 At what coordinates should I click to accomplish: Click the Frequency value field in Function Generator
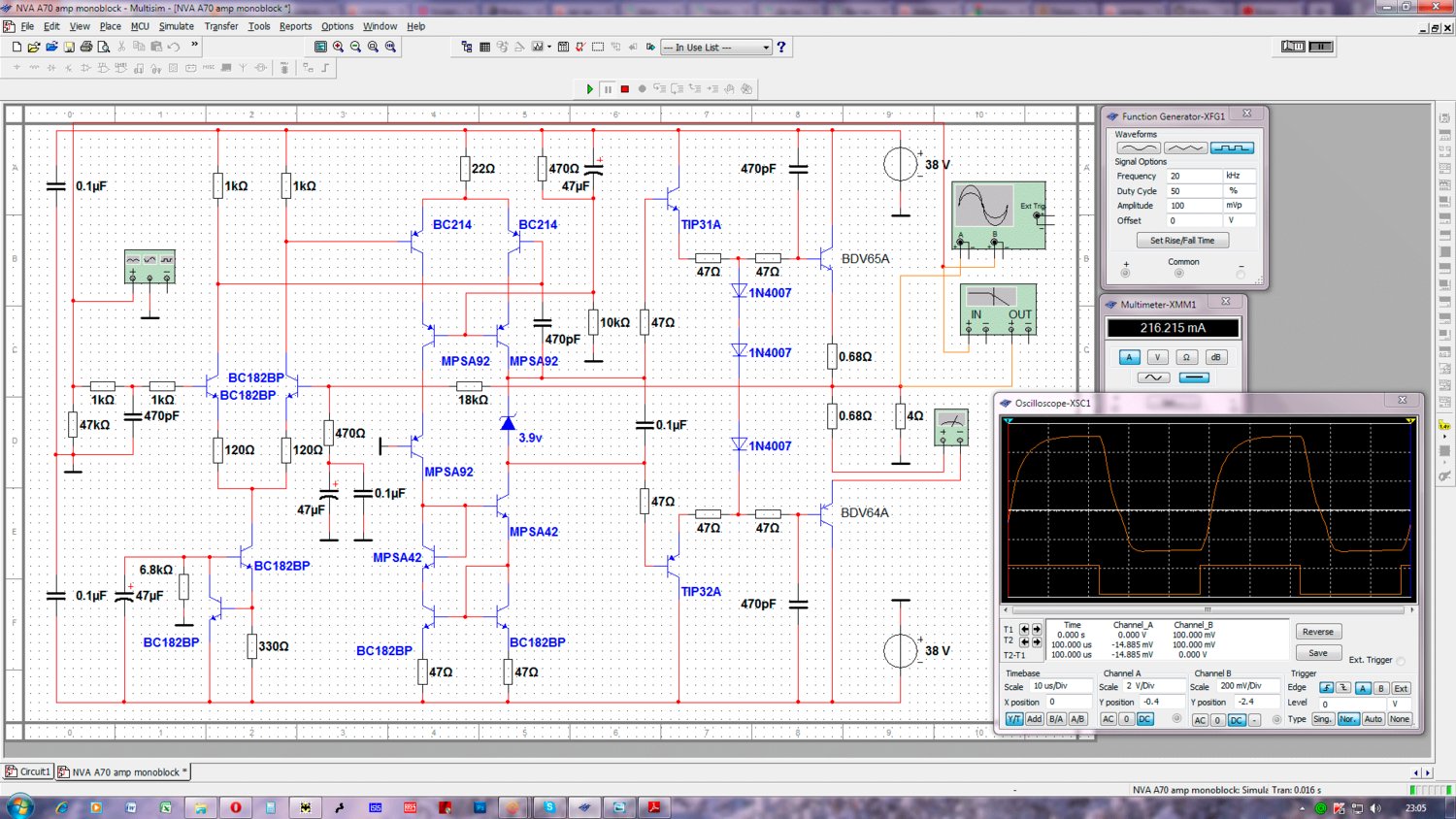pos(1194,176)
